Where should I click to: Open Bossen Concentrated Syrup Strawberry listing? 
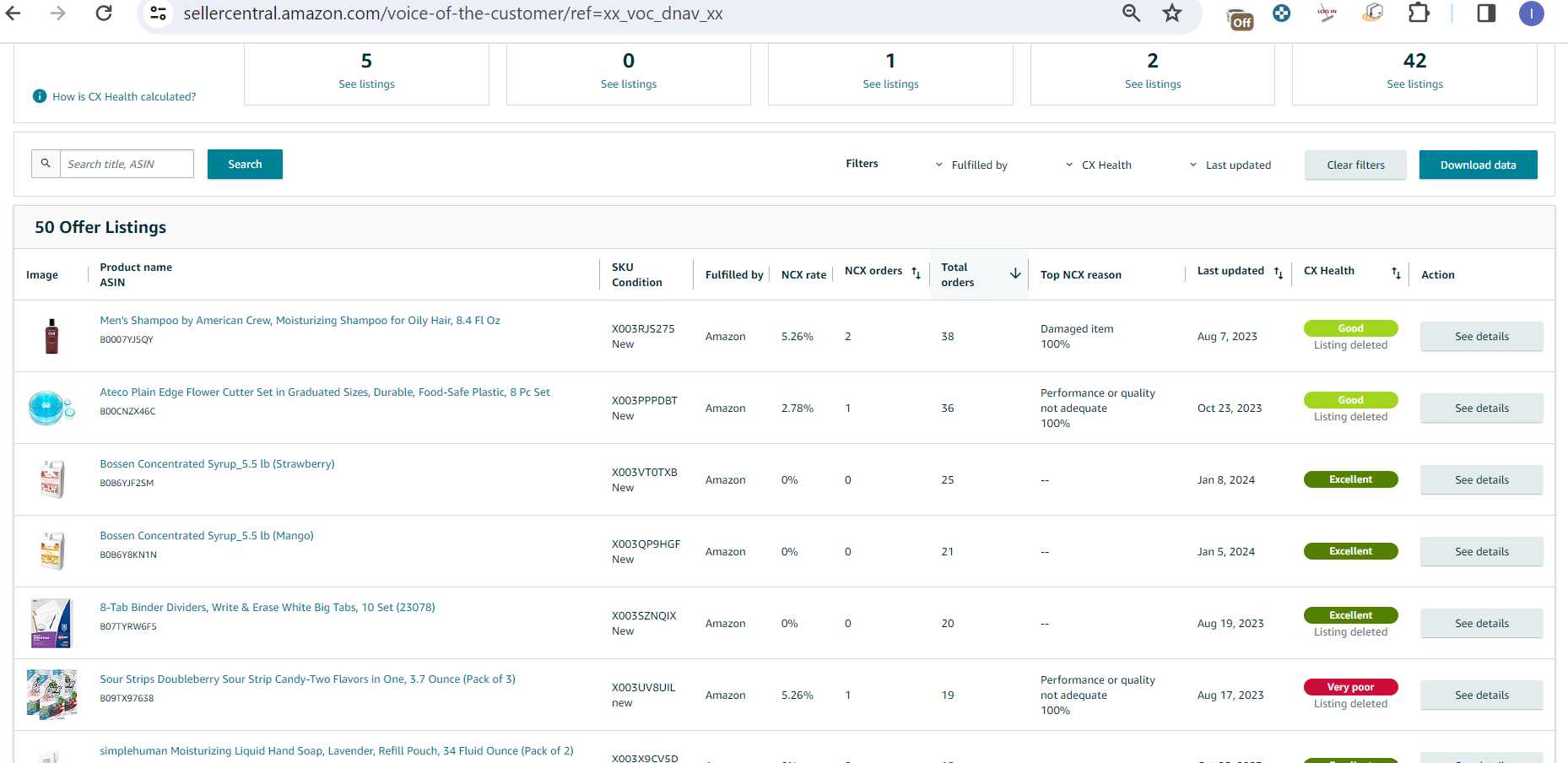(217, 463)
